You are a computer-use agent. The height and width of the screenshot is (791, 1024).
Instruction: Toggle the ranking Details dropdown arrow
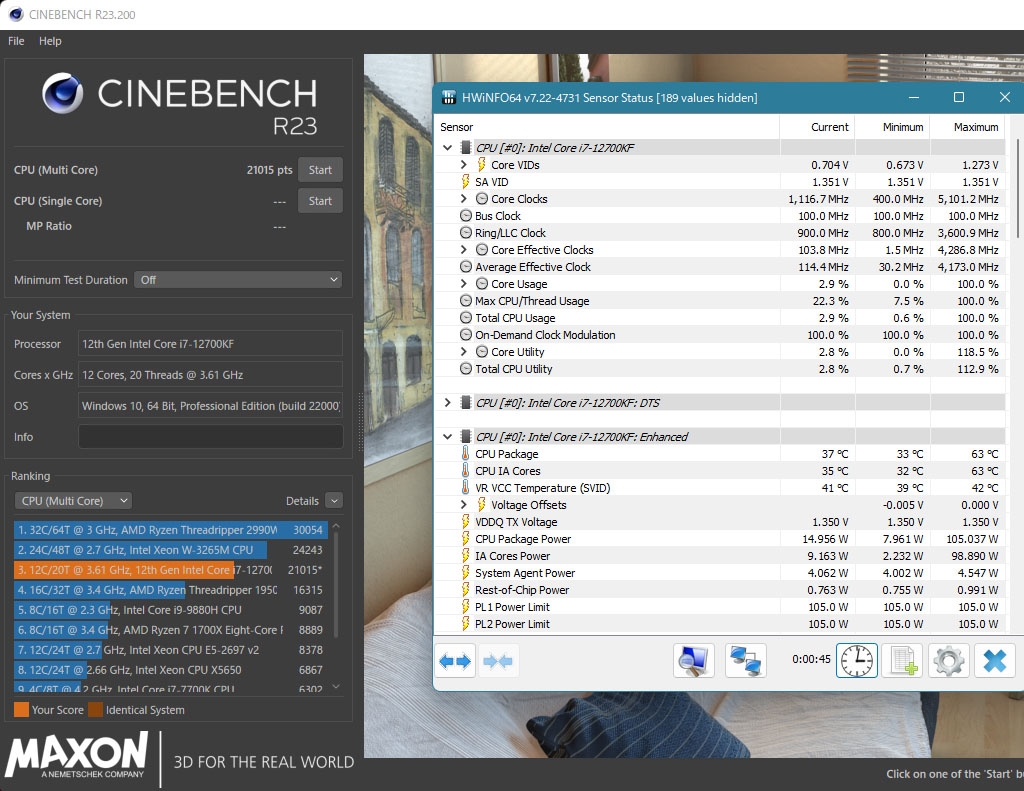(334, 501)
